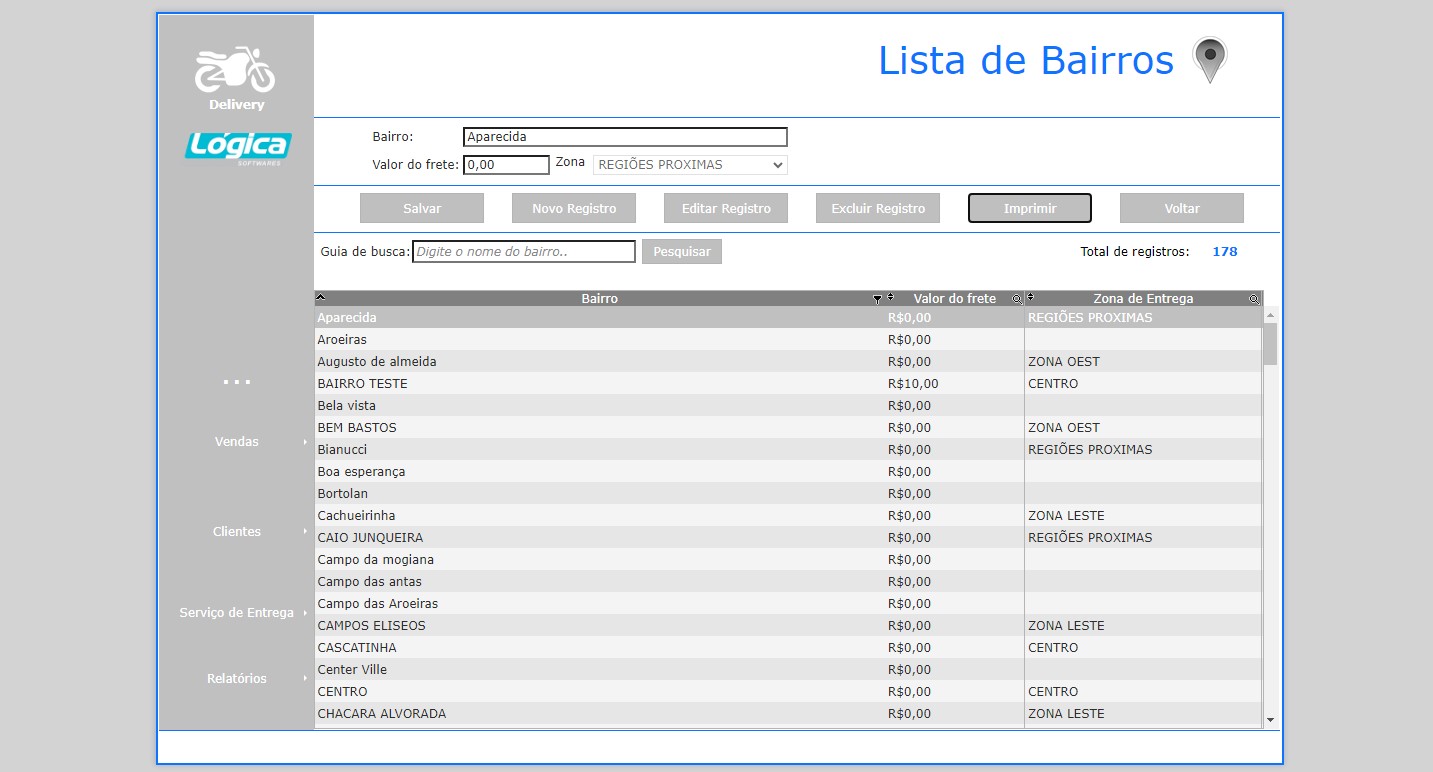Click the Lógica Softwares logo
The image size is (1433, 772).
coord(237,146)
